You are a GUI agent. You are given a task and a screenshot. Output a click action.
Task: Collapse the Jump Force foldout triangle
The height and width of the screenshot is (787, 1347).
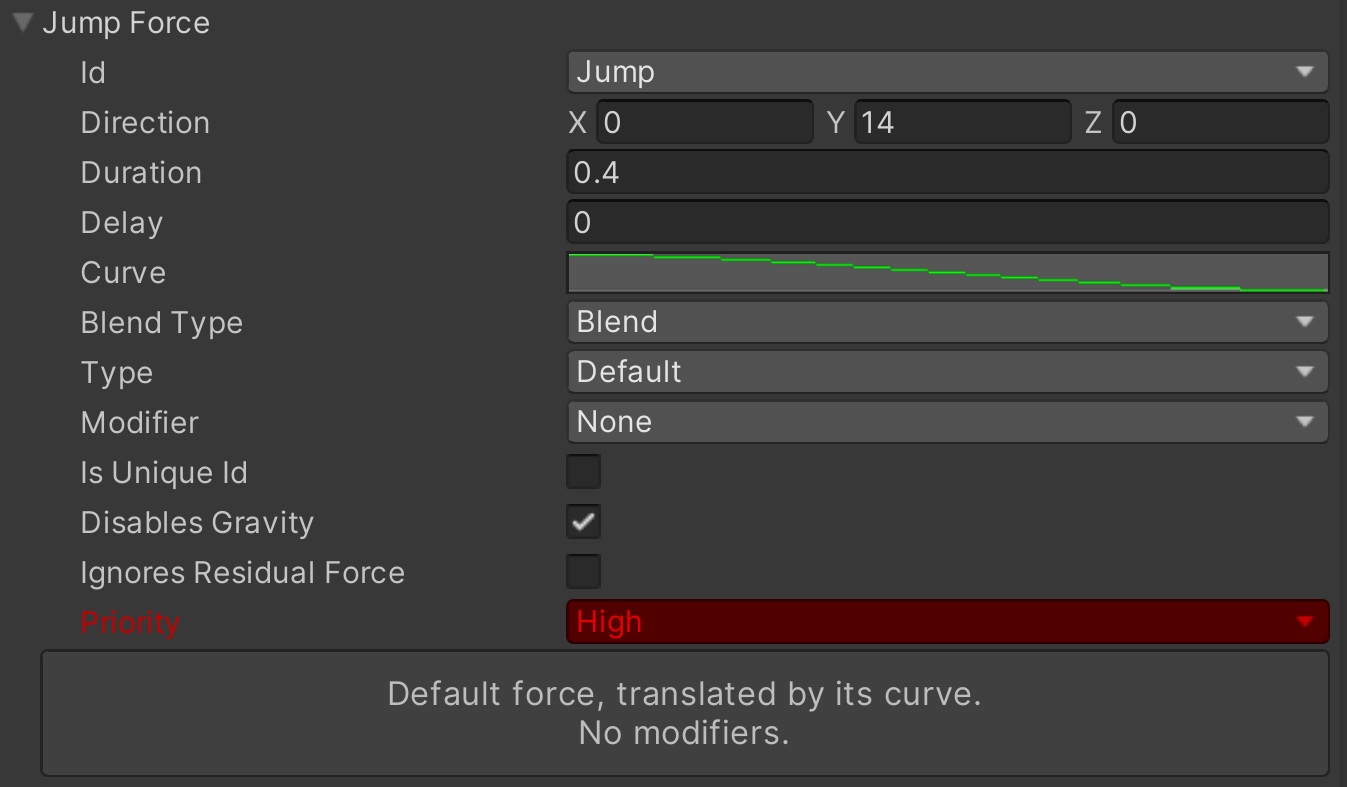24,22
